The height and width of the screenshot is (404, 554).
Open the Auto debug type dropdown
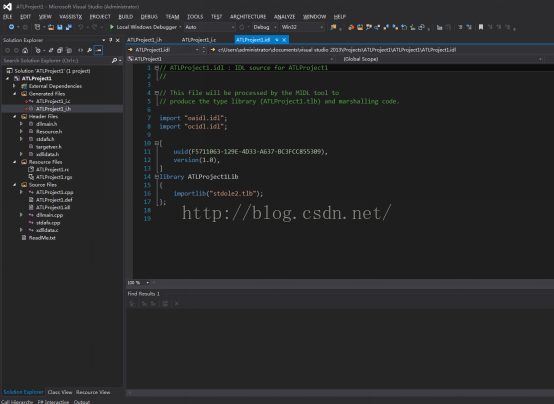(232, 27)
